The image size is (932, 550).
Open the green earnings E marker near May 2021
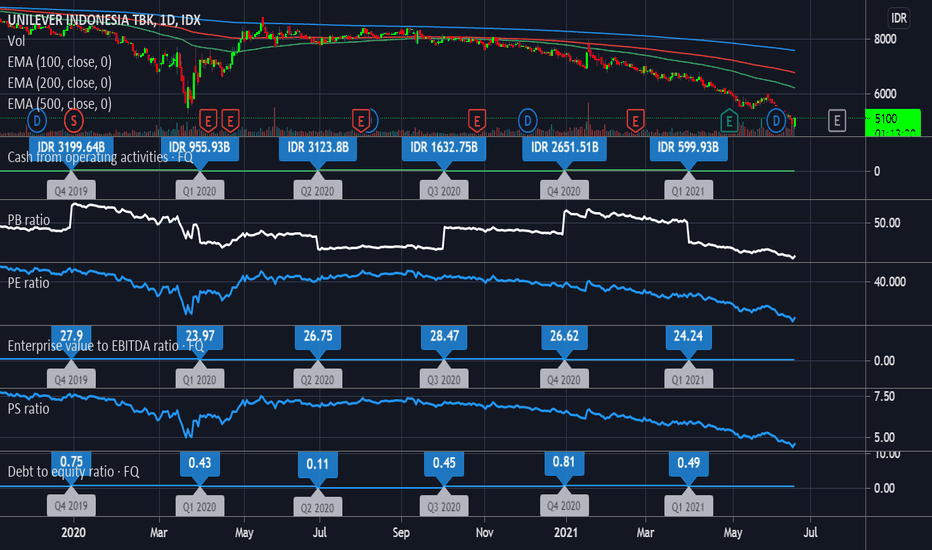pyautogui.click(x=729, y=121)
